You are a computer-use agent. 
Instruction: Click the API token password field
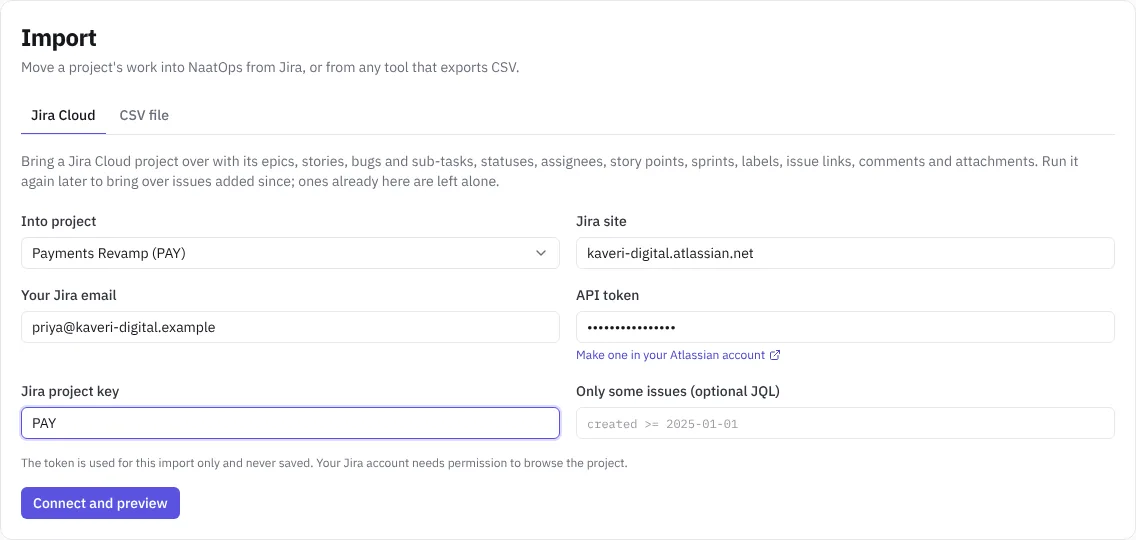(x=845, y=327)
